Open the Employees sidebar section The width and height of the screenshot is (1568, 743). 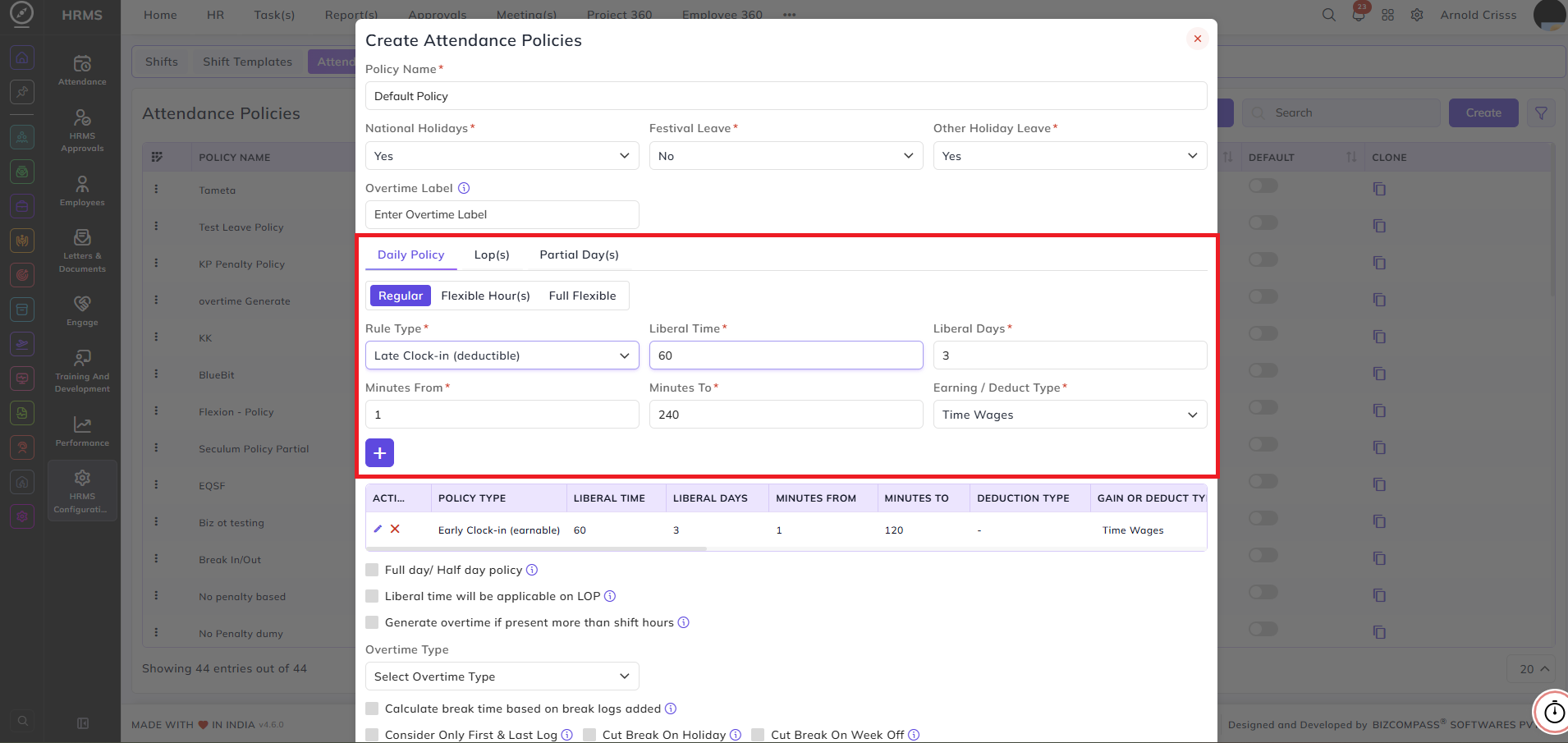pyautogui.click(x=82, y=190)
